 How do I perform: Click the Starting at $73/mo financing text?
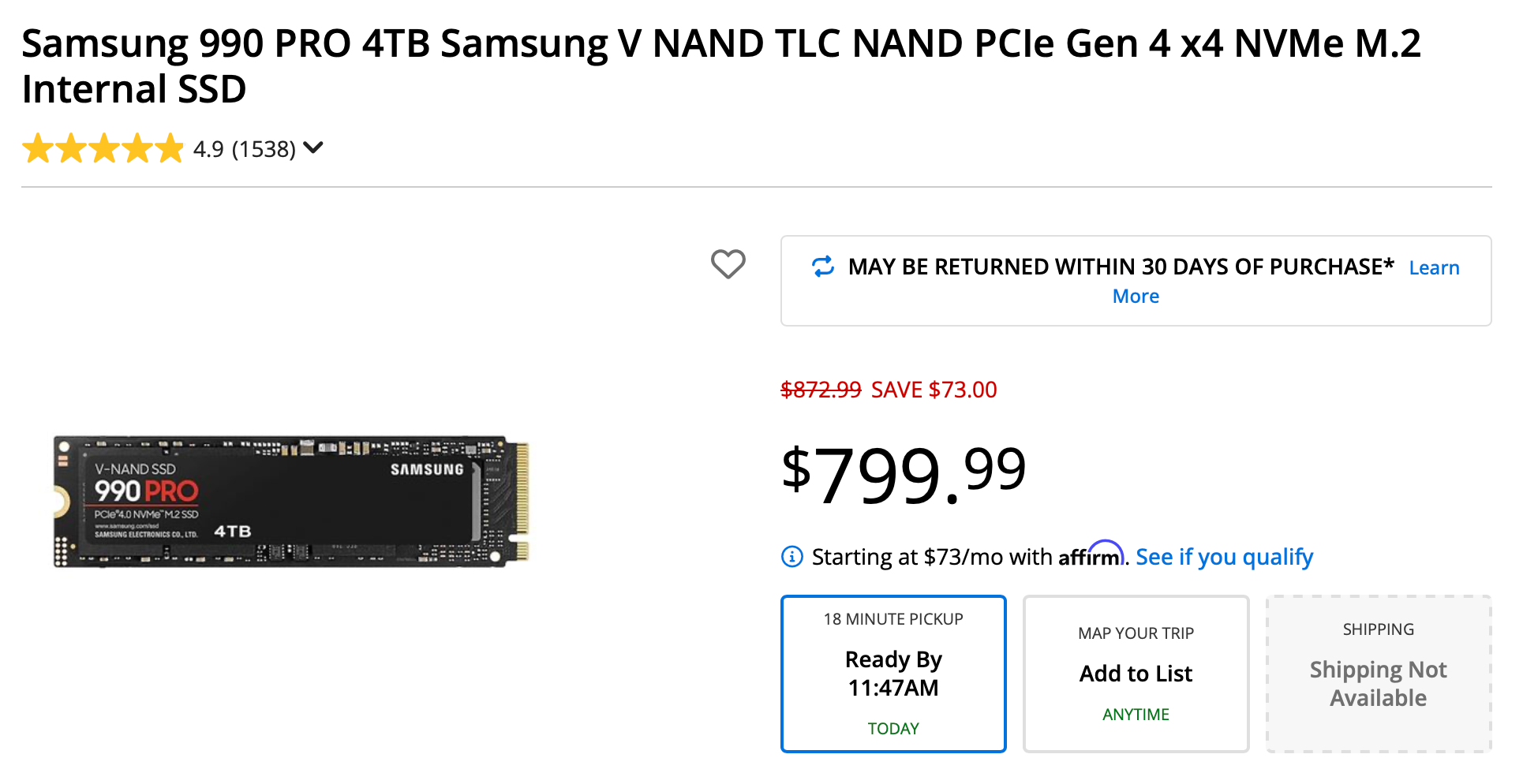[932, 557]
